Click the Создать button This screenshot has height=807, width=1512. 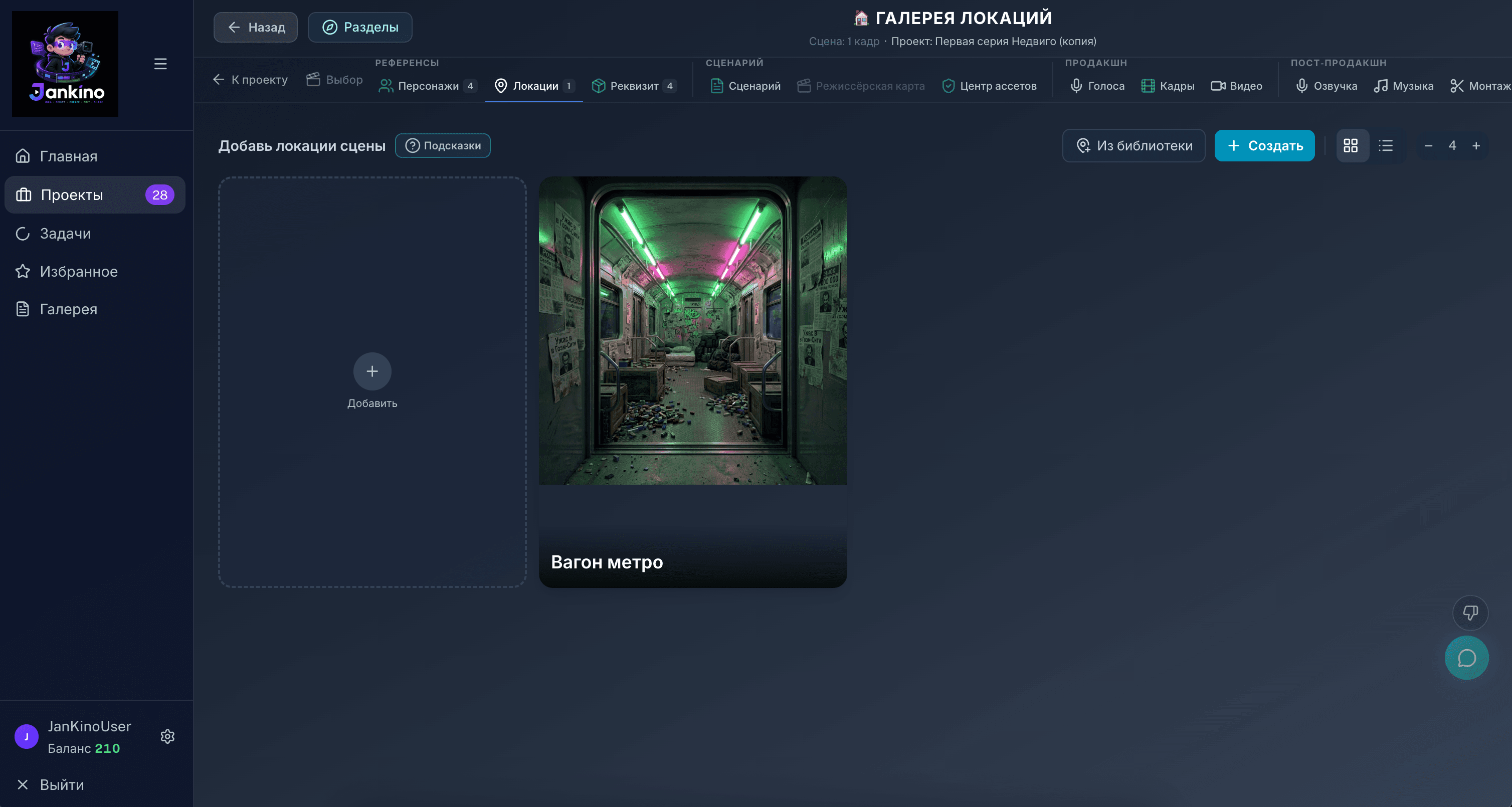(x=1264, y=145)
